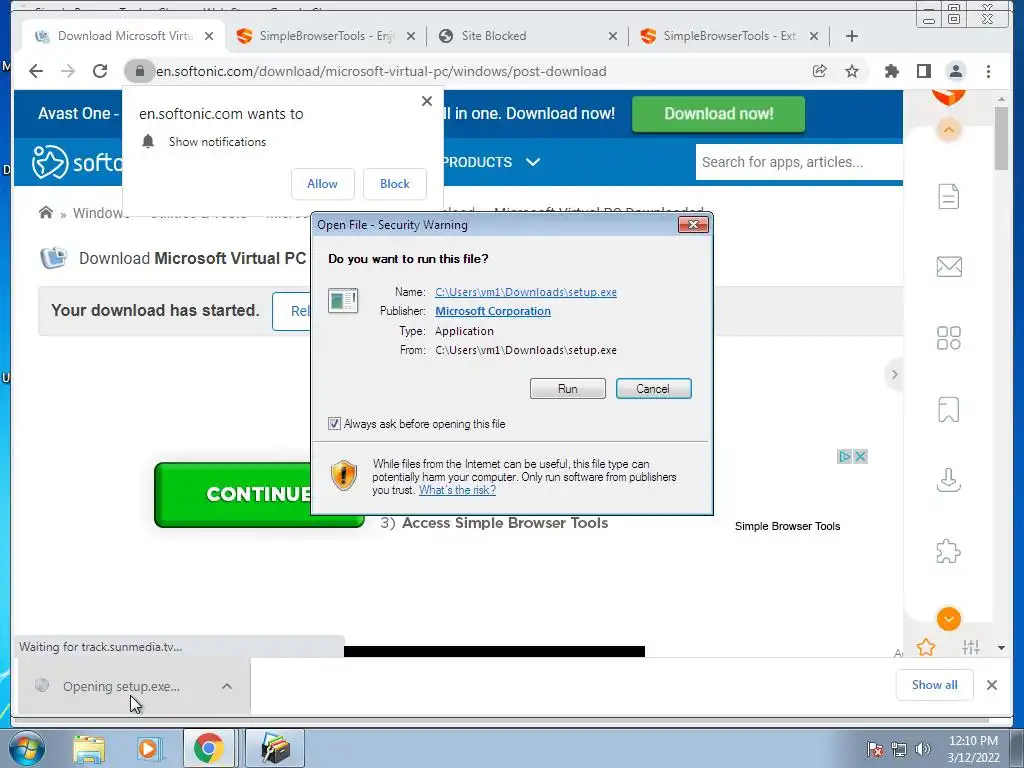This screenshot has height=768, width=1024.
Task: Toggle the Chrome side panel icon
Action: coord(923,71)
